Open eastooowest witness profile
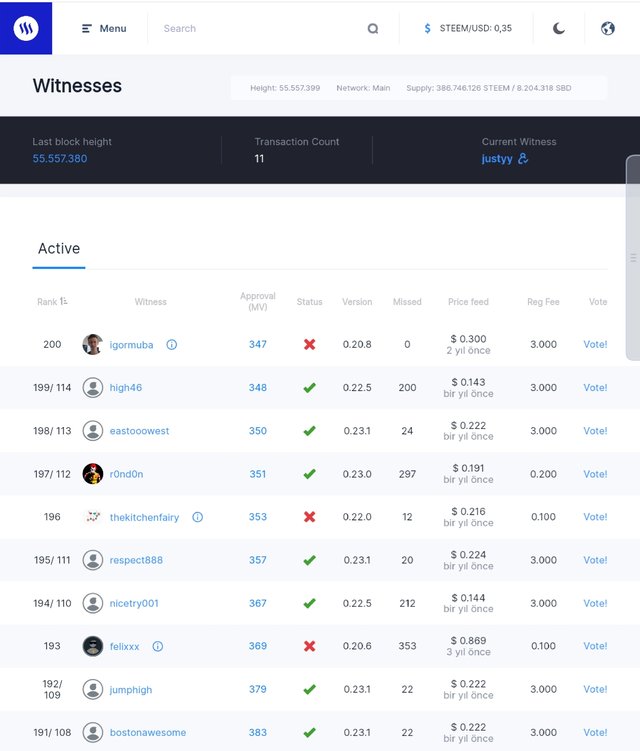Viewport: 640px width, 751px height. coord(139,431)
